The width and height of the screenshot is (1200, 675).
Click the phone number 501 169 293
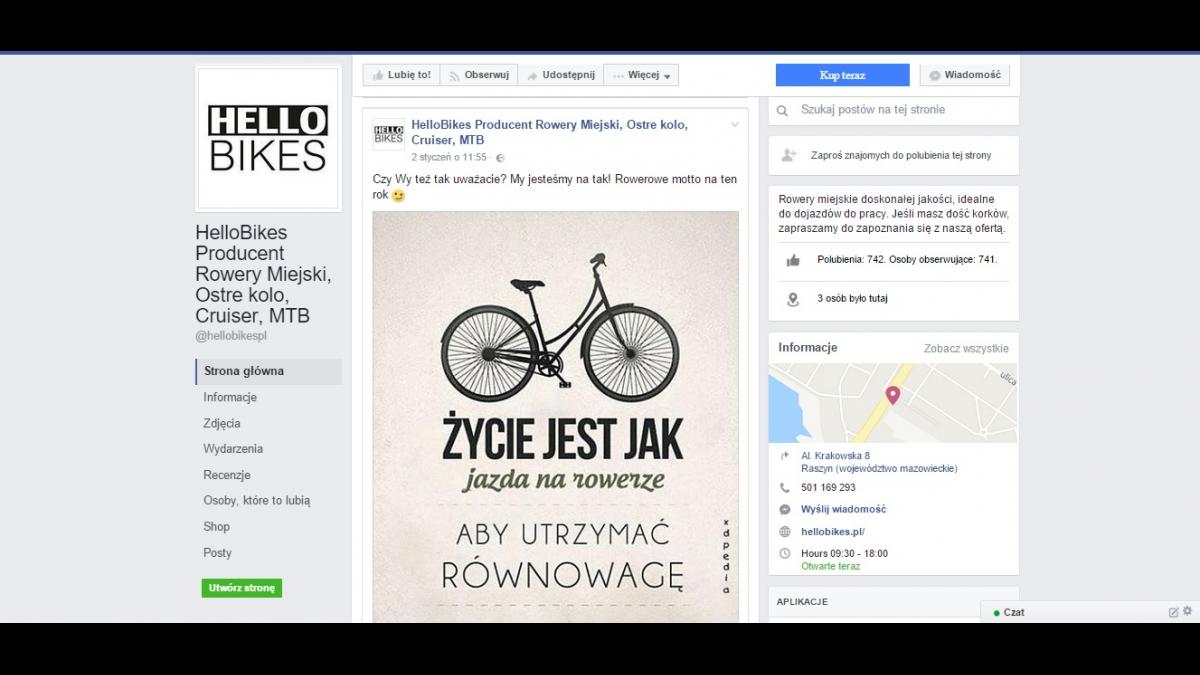click(828, 488)
